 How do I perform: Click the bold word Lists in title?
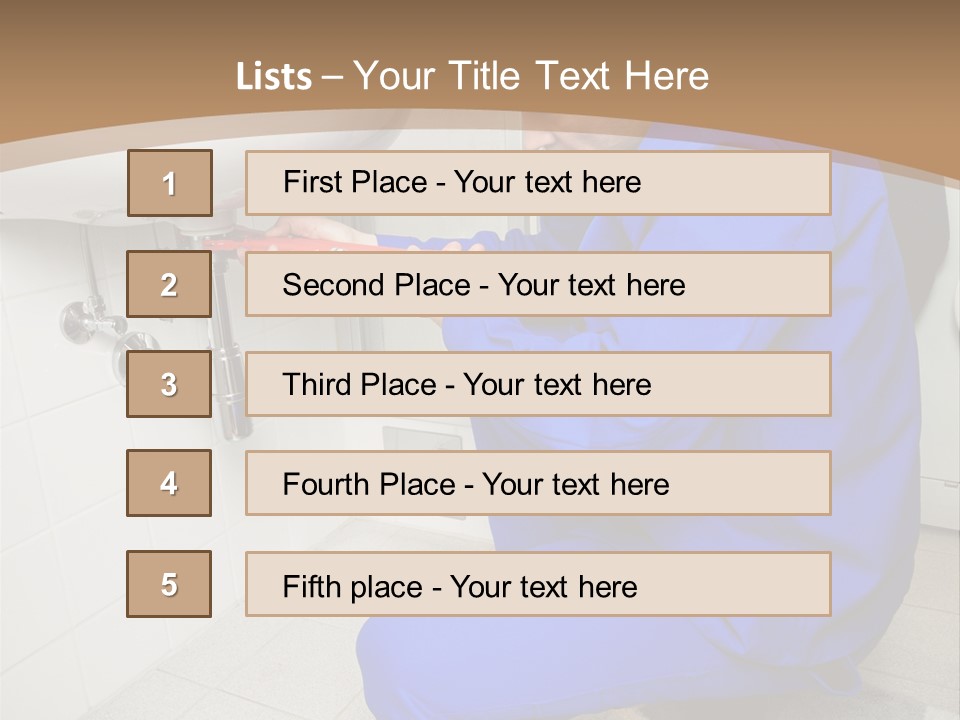click(274, 77)
